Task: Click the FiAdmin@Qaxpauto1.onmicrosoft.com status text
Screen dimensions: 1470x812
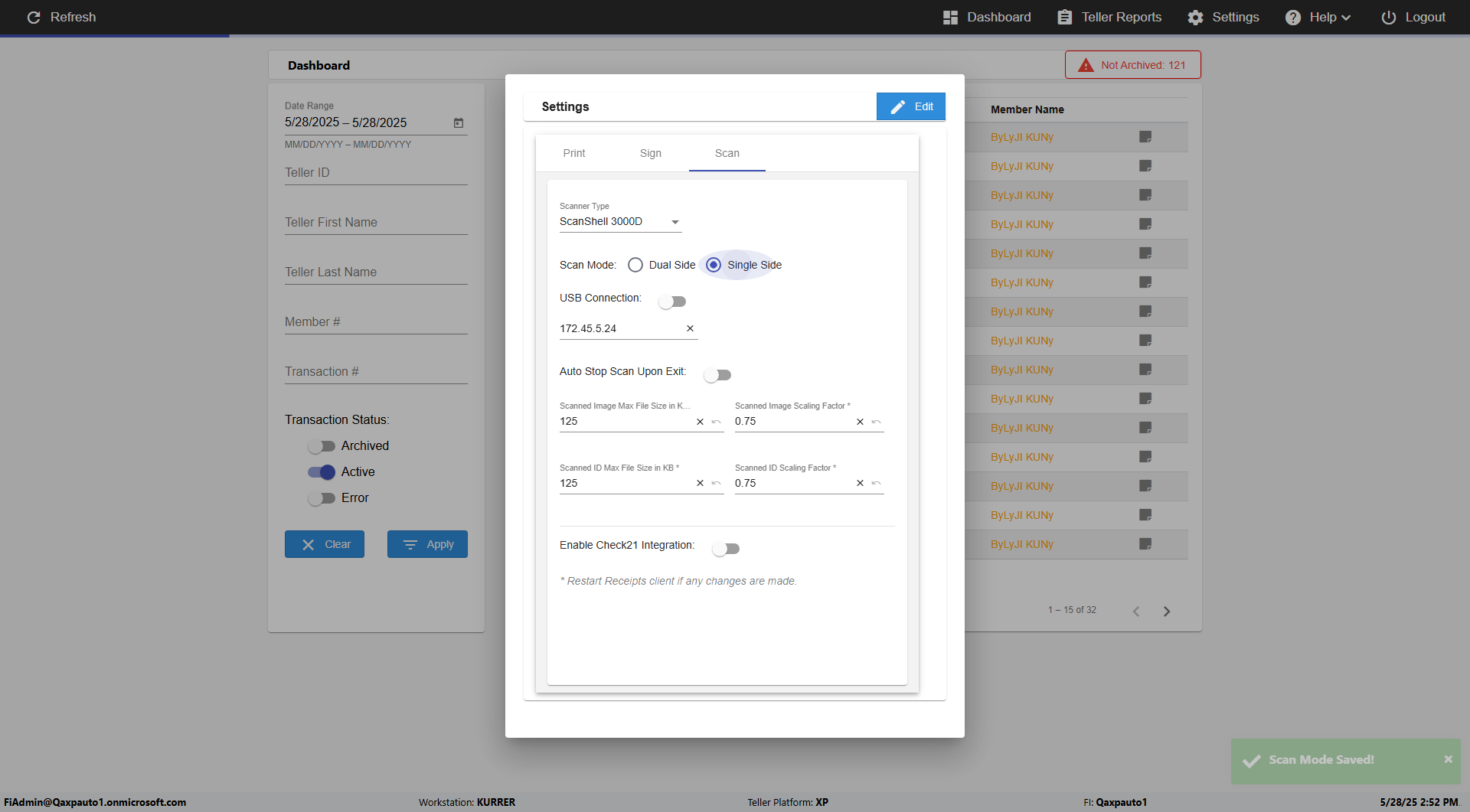Action: 95,802
